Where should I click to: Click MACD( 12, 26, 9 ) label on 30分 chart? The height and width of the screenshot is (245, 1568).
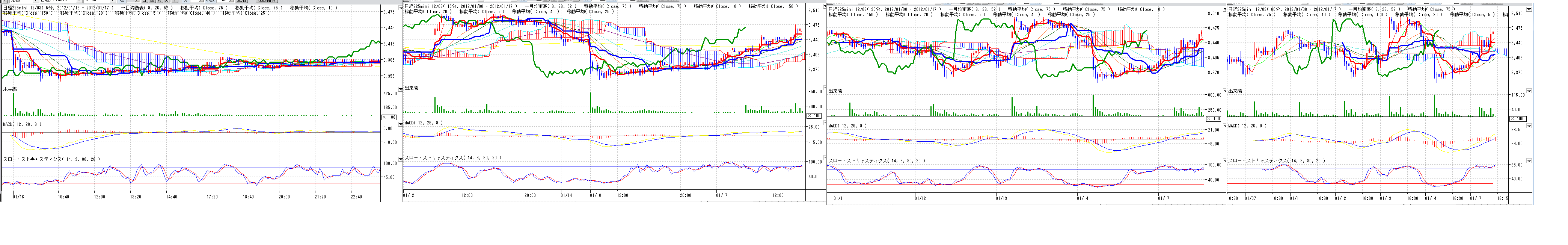pos(848,126)
